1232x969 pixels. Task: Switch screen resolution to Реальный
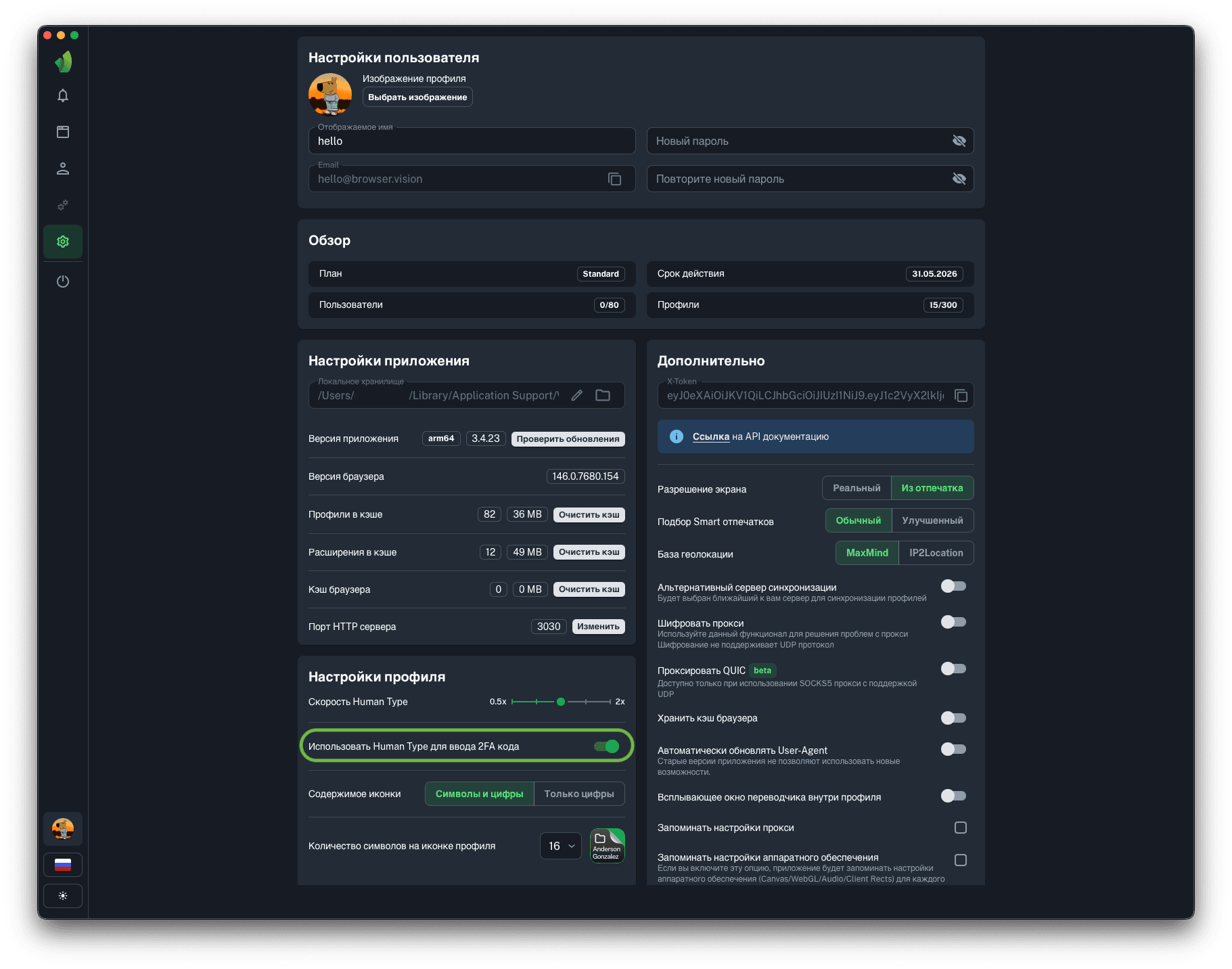(857, 488)
